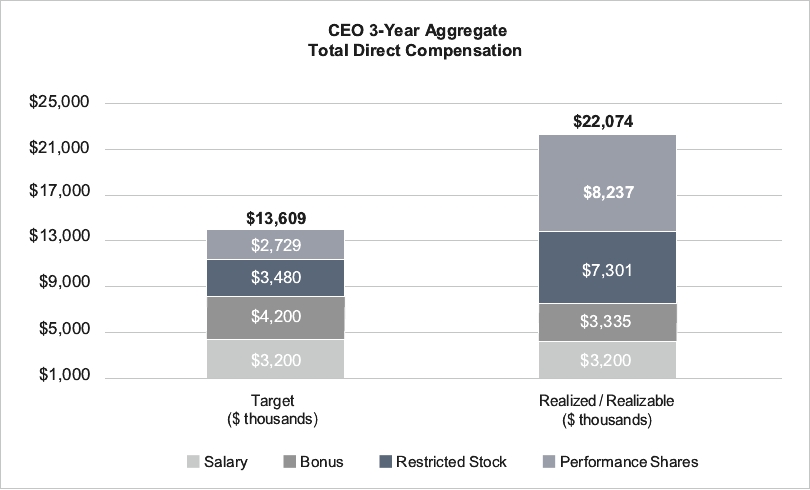This screenshot has height=490, width=810.
Task: Click the Realized $8,237 performance shares segment
Action: pyautogui.click(x=607, y=192)
